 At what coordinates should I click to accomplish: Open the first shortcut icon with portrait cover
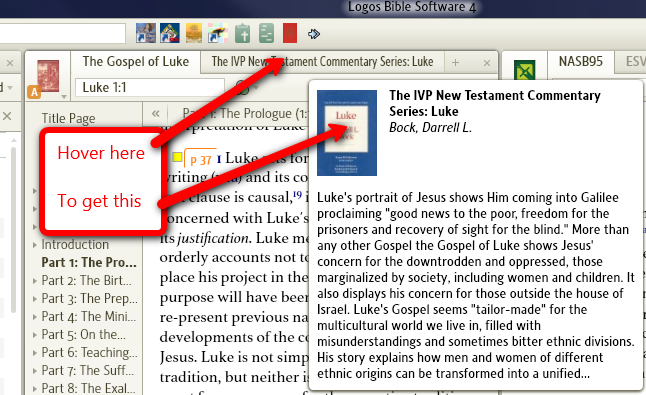[x=146, y=33]
